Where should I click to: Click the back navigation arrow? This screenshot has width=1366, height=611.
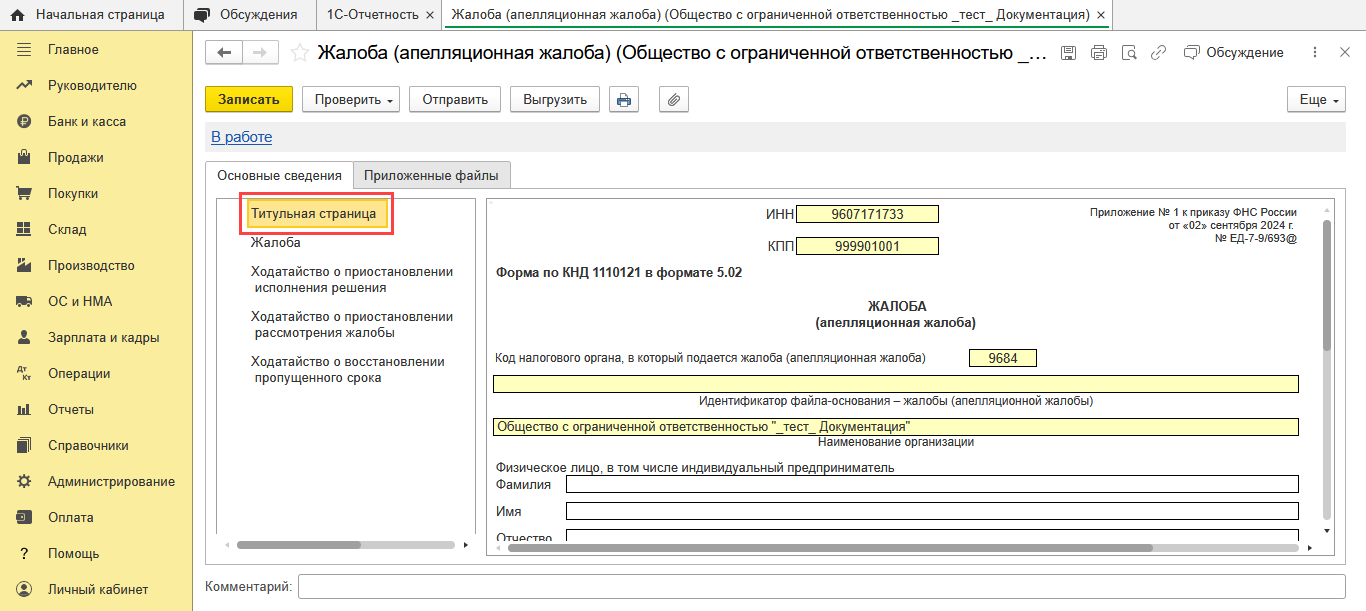coord(224,53)
